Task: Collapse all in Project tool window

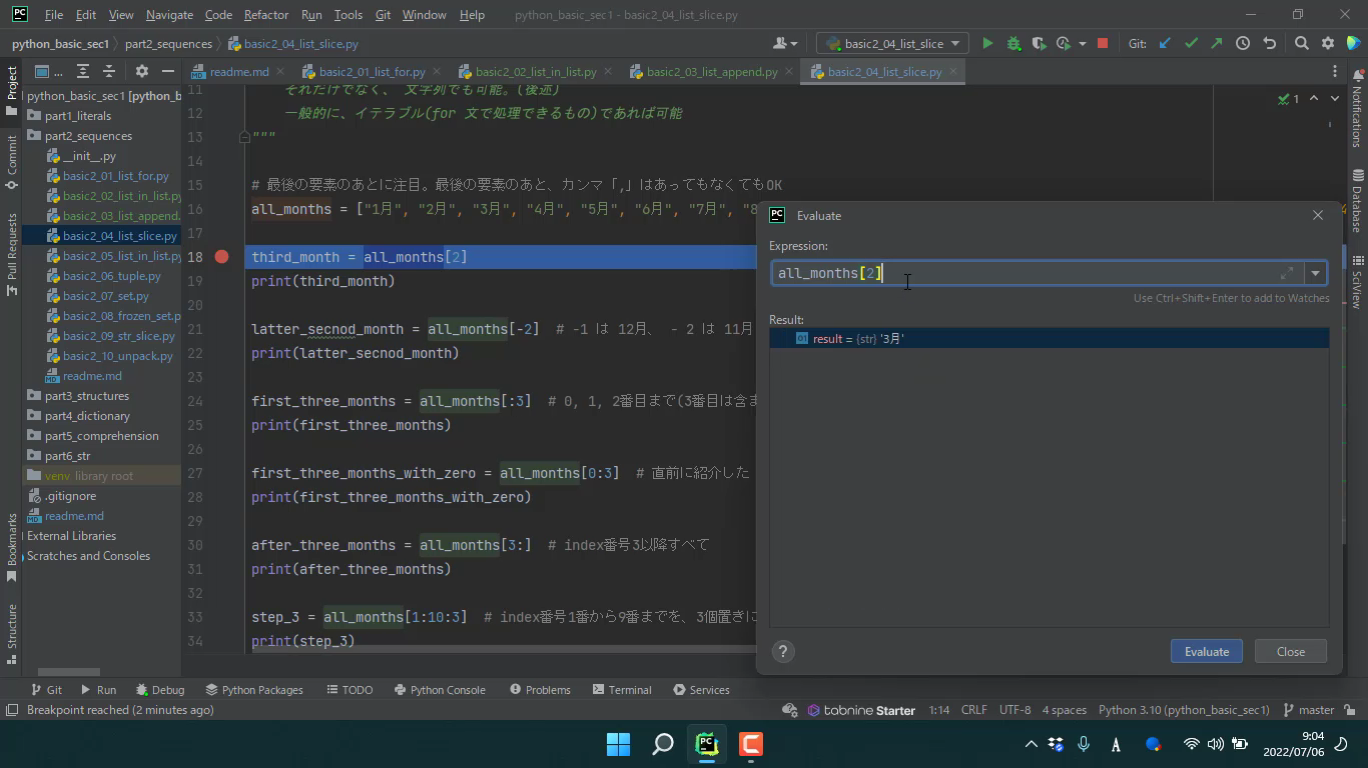Action: point(109,71)
